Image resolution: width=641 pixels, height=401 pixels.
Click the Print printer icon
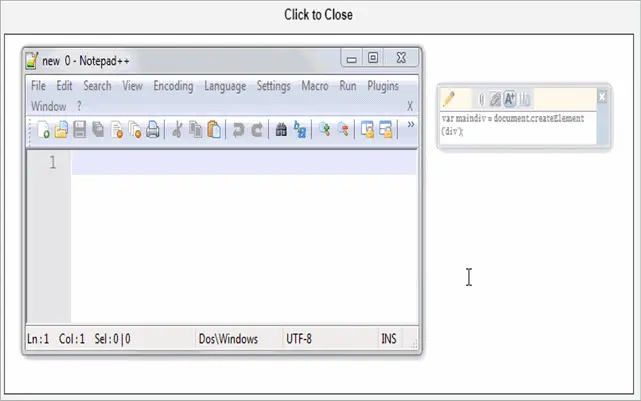point(152,130)
